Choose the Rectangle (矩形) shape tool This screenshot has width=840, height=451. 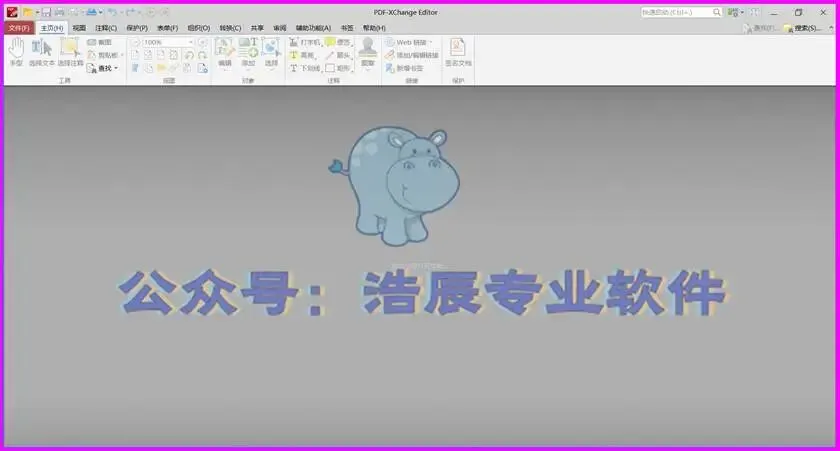(x=338, y=68)
